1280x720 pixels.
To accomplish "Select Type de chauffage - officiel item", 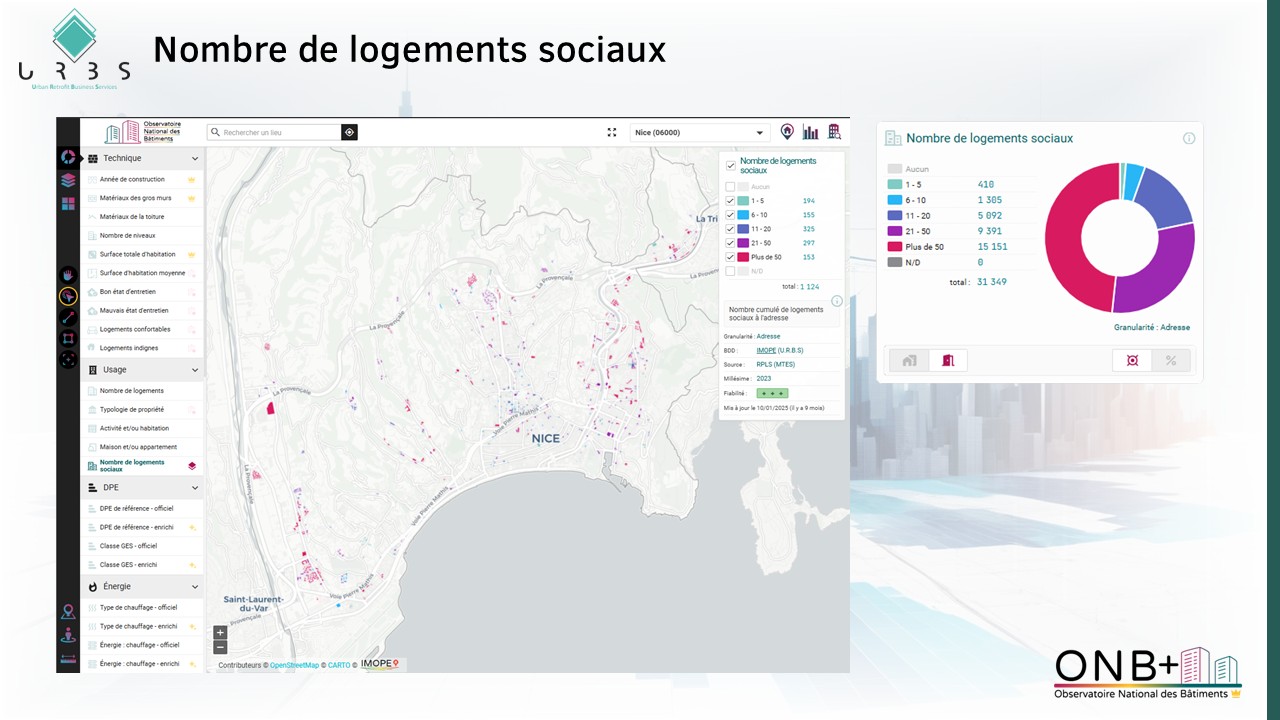I will pyautogui.click(x=138, y=607).
